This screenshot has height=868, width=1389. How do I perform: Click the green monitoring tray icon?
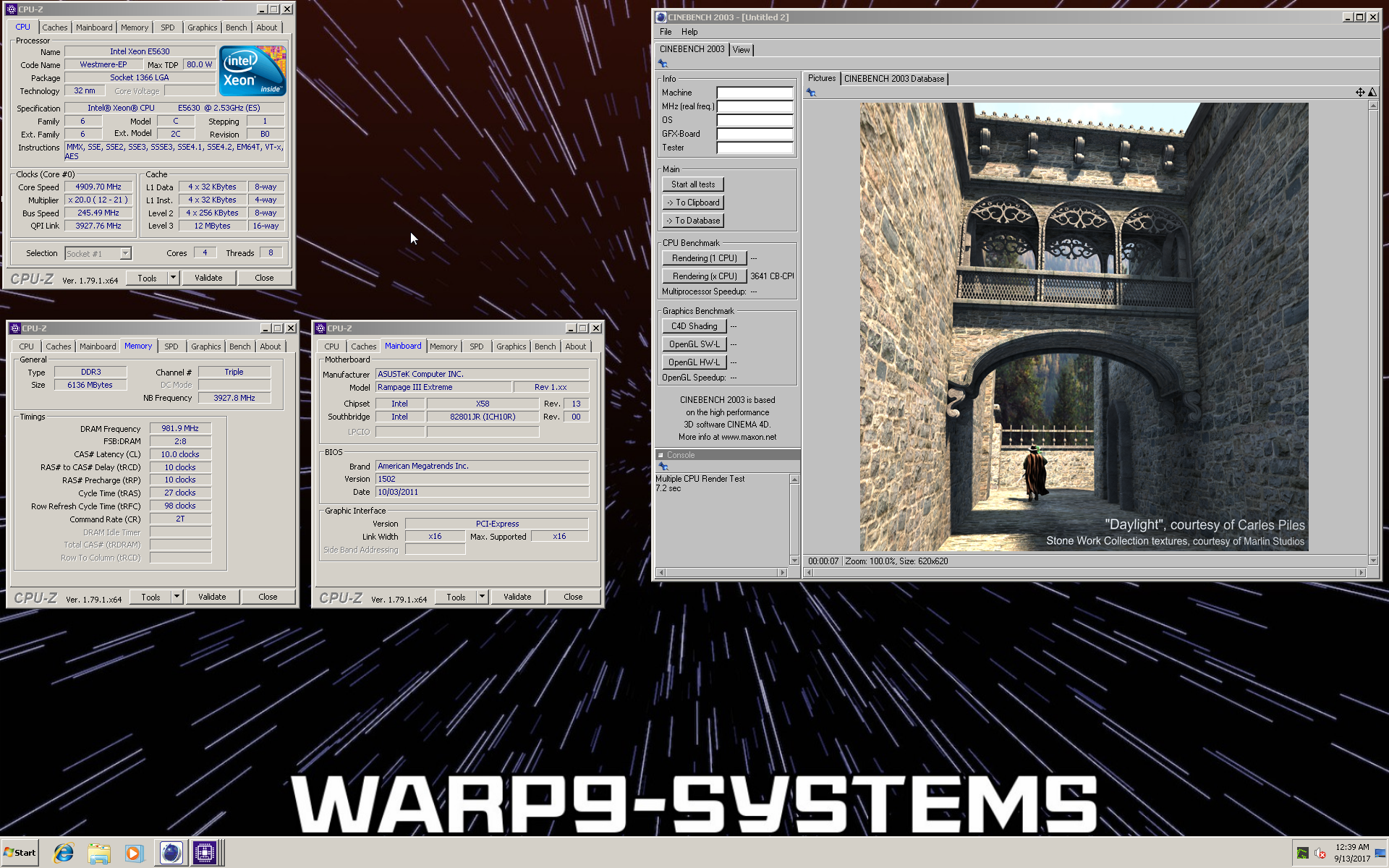1302,853
